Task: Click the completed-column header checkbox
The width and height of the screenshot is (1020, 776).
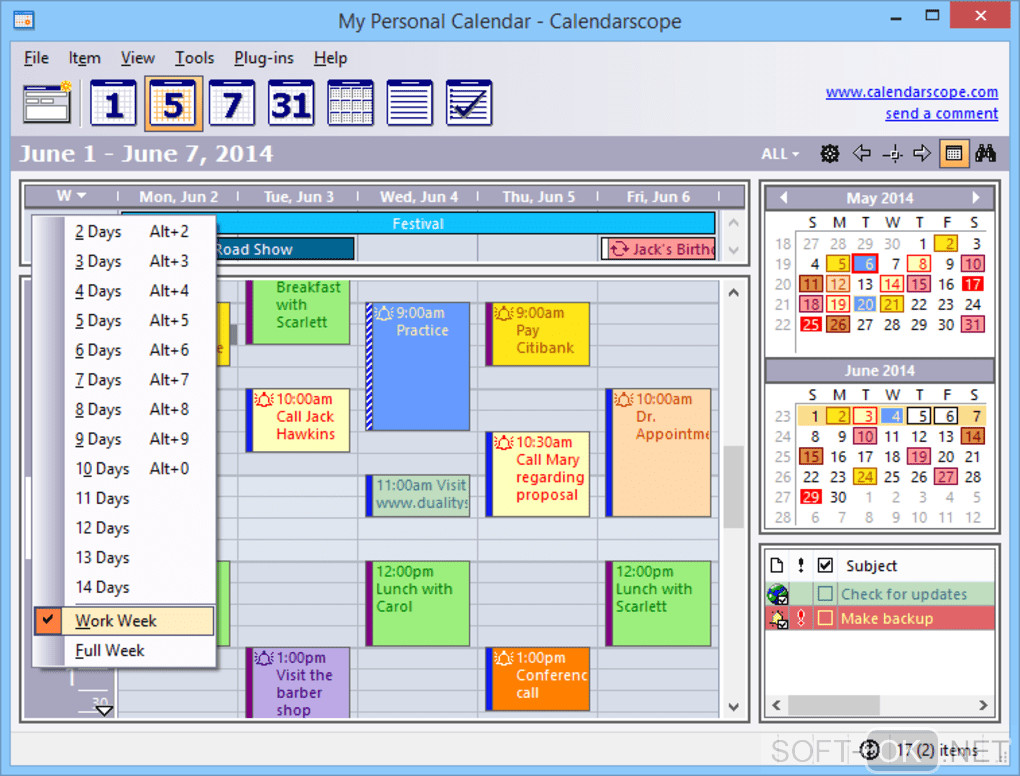Action: point(825,565)
